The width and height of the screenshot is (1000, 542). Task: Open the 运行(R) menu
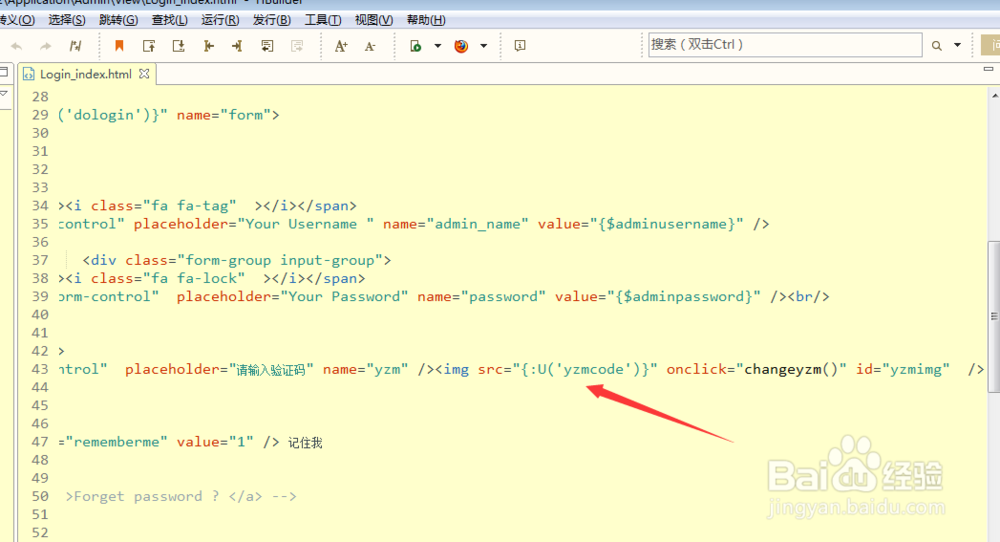(x=220, y=20)
